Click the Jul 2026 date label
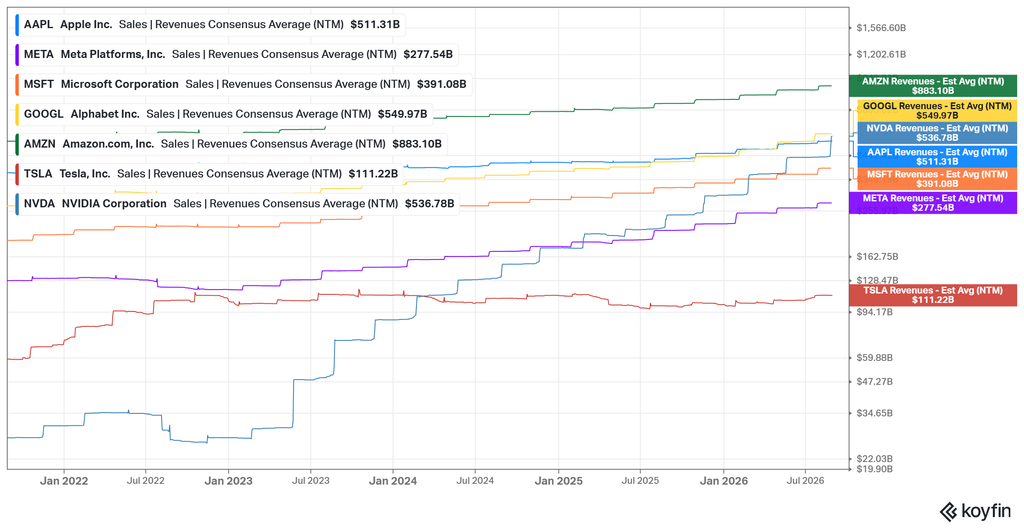 click(805, 481)
